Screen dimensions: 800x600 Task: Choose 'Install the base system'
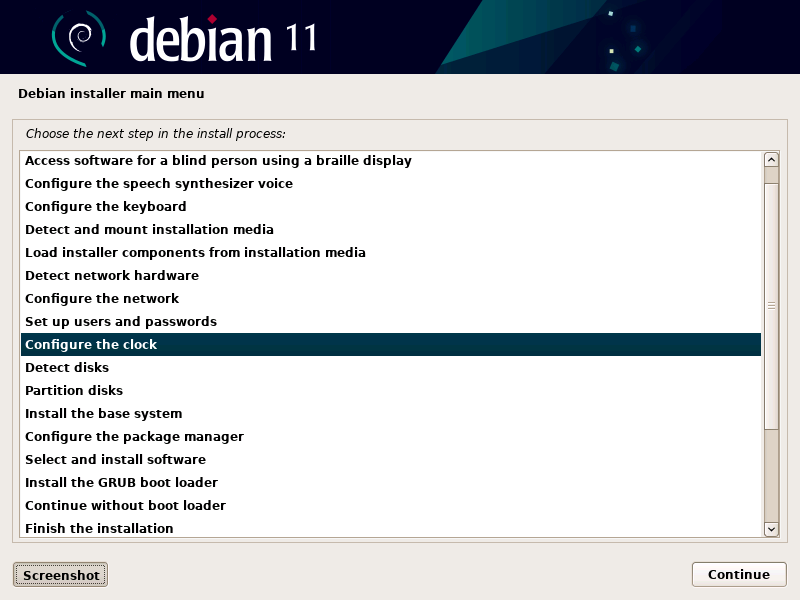tap(391, 413)
